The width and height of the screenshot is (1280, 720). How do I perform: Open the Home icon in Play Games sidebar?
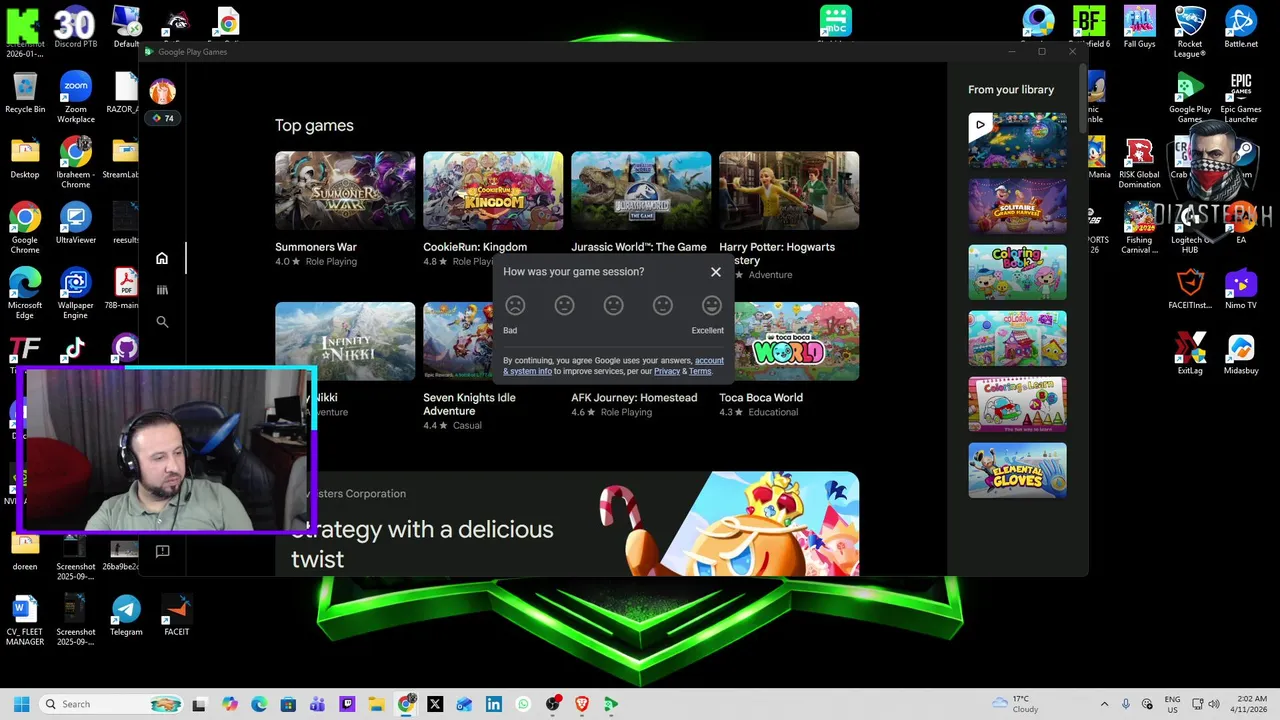click(162, 258)
